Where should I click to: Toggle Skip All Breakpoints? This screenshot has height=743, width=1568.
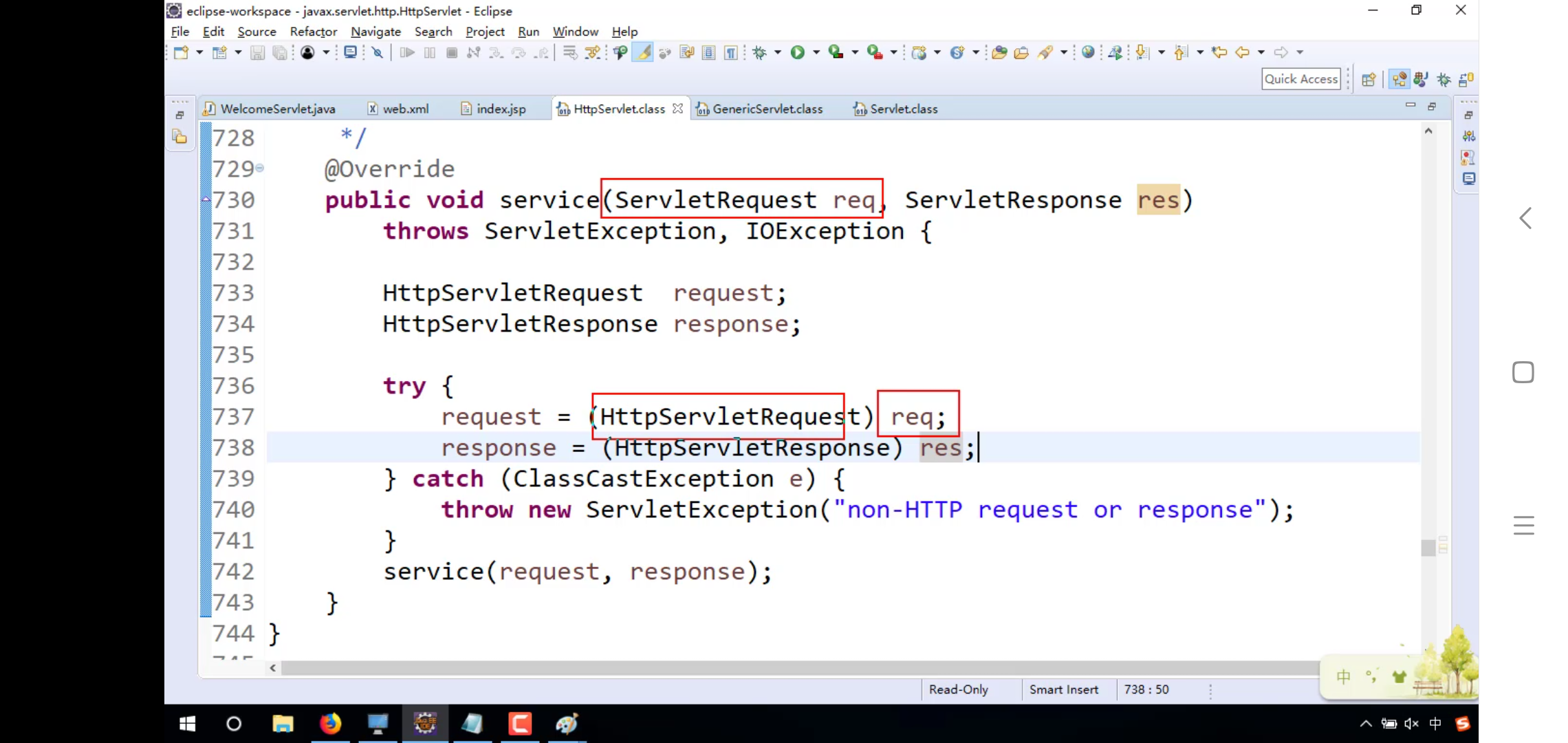pos(378,52)
